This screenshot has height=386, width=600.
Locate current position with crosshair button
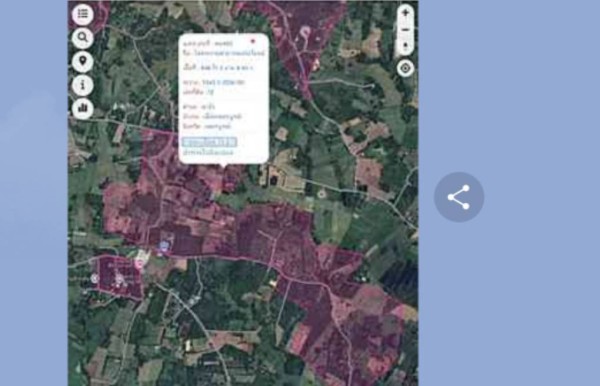[406, 68]
